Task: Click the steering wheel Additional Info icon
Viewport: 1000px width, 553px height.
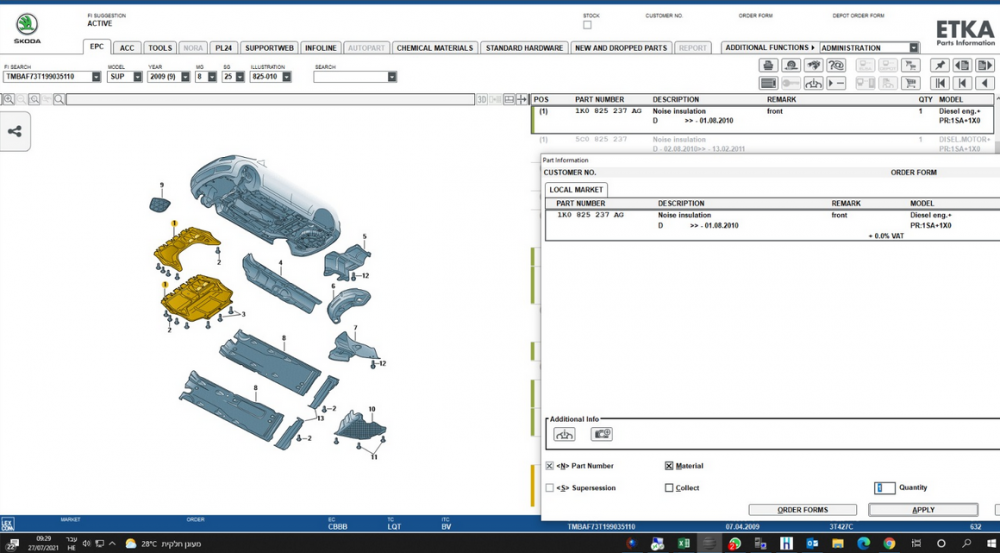Action: click(x=564, y=434)
